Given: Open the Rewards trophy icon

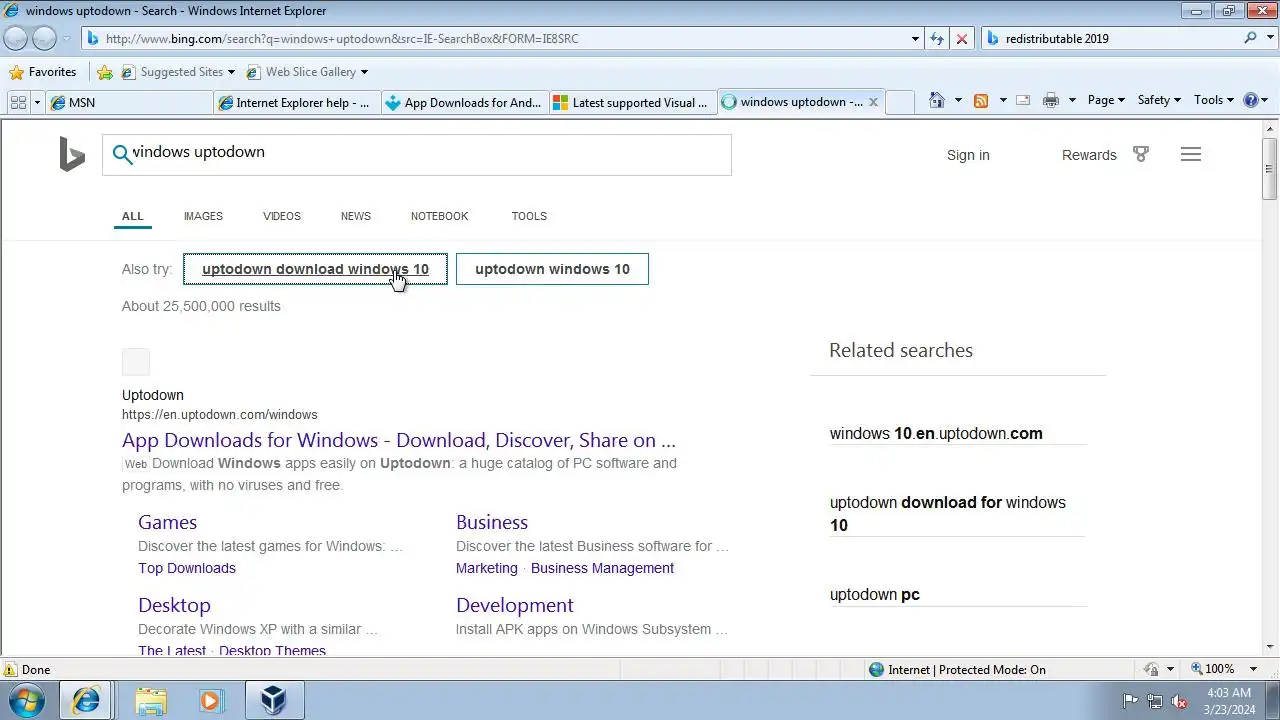Looking at the screenshot, I should (x=1140, y=154).
